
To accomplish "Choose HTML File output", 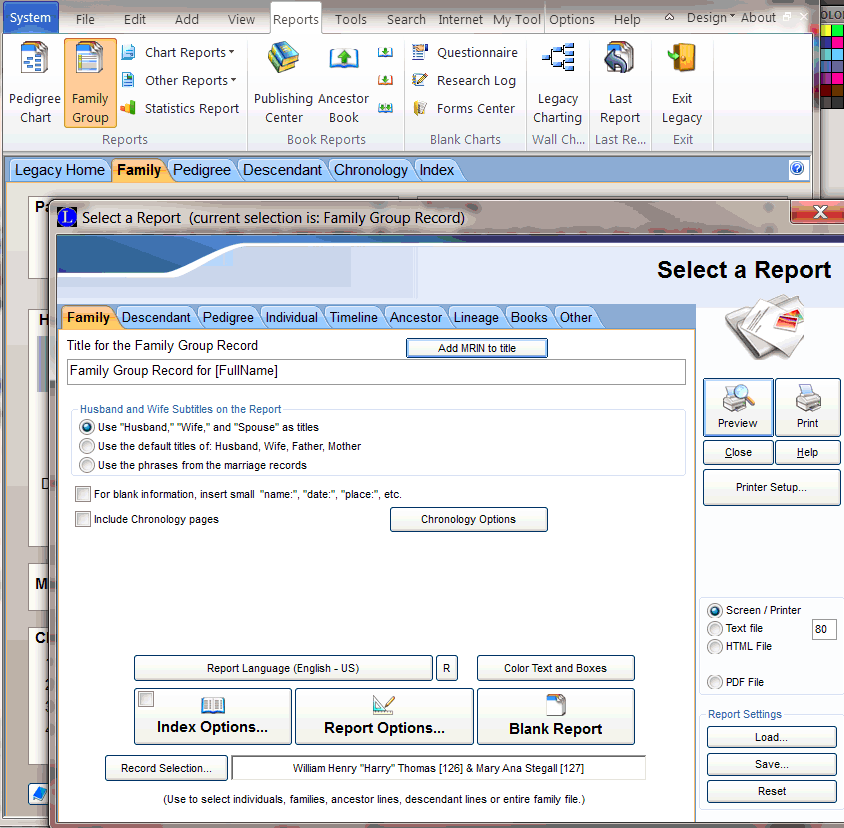I will (x=715, y=646).
